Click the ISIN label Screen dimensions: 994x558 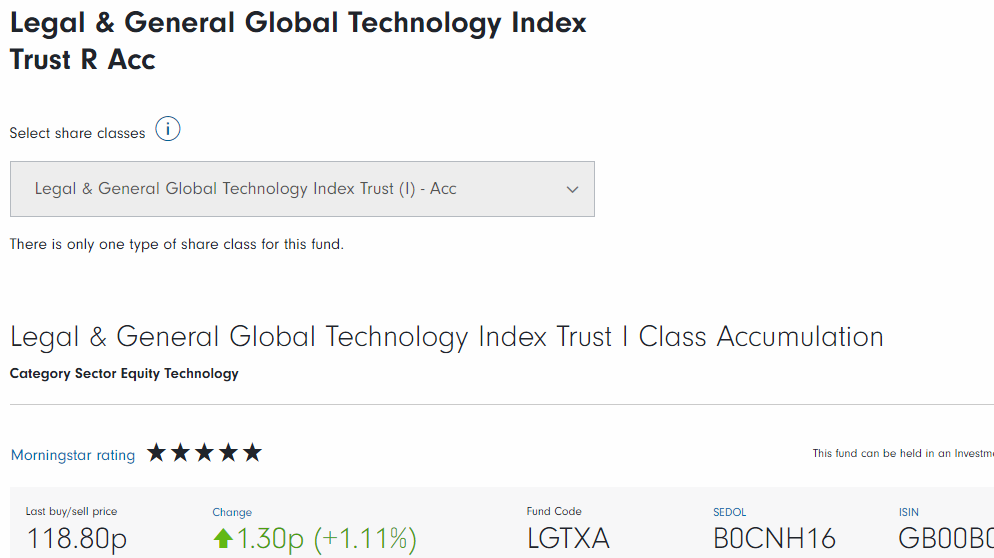pos(908,512)
